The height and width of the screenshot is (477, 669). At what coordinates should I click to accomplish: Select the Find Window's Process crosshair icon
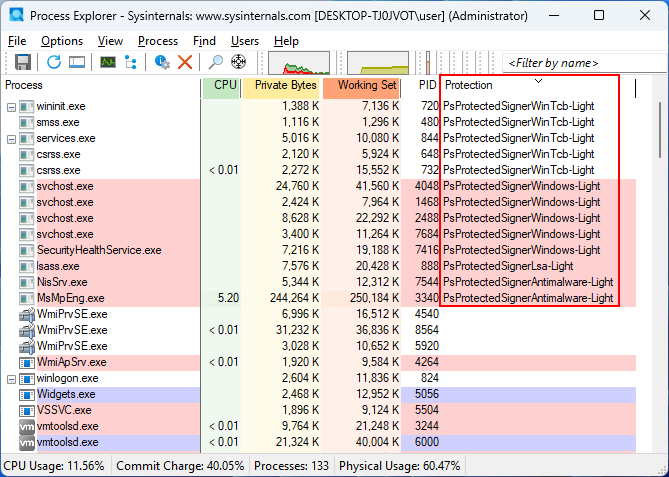[239, 63]
